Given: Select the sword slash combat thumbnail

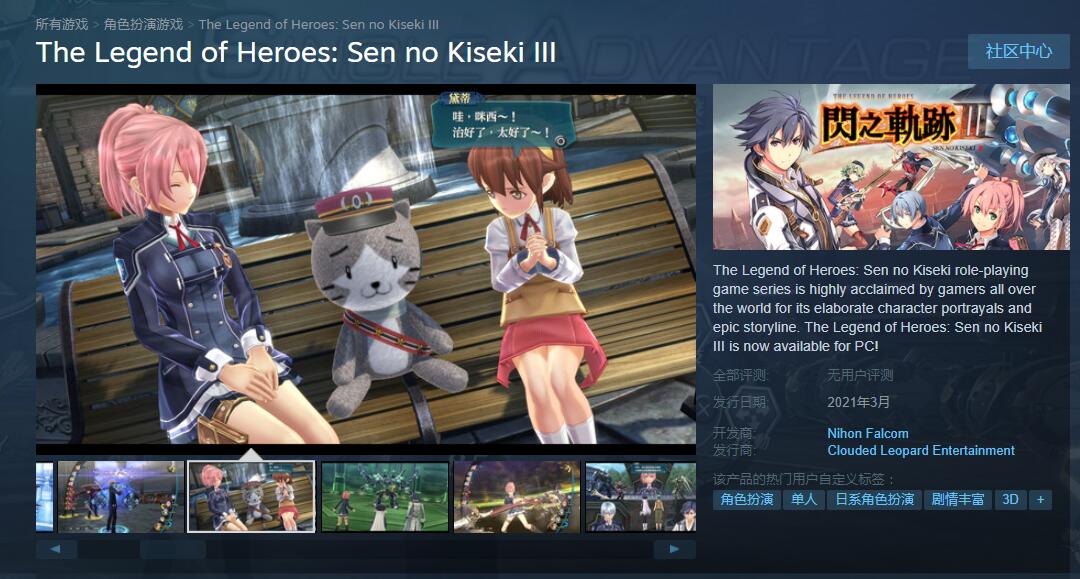Looking at the screenshot, I should (517, 497).
